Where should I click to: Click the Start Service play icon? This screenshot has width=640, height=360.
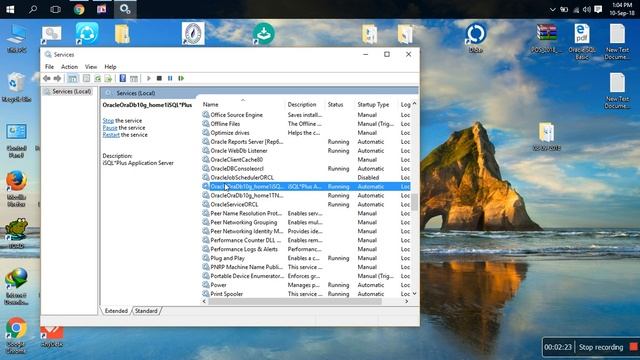pyautogui.click(x=149, y=78)
